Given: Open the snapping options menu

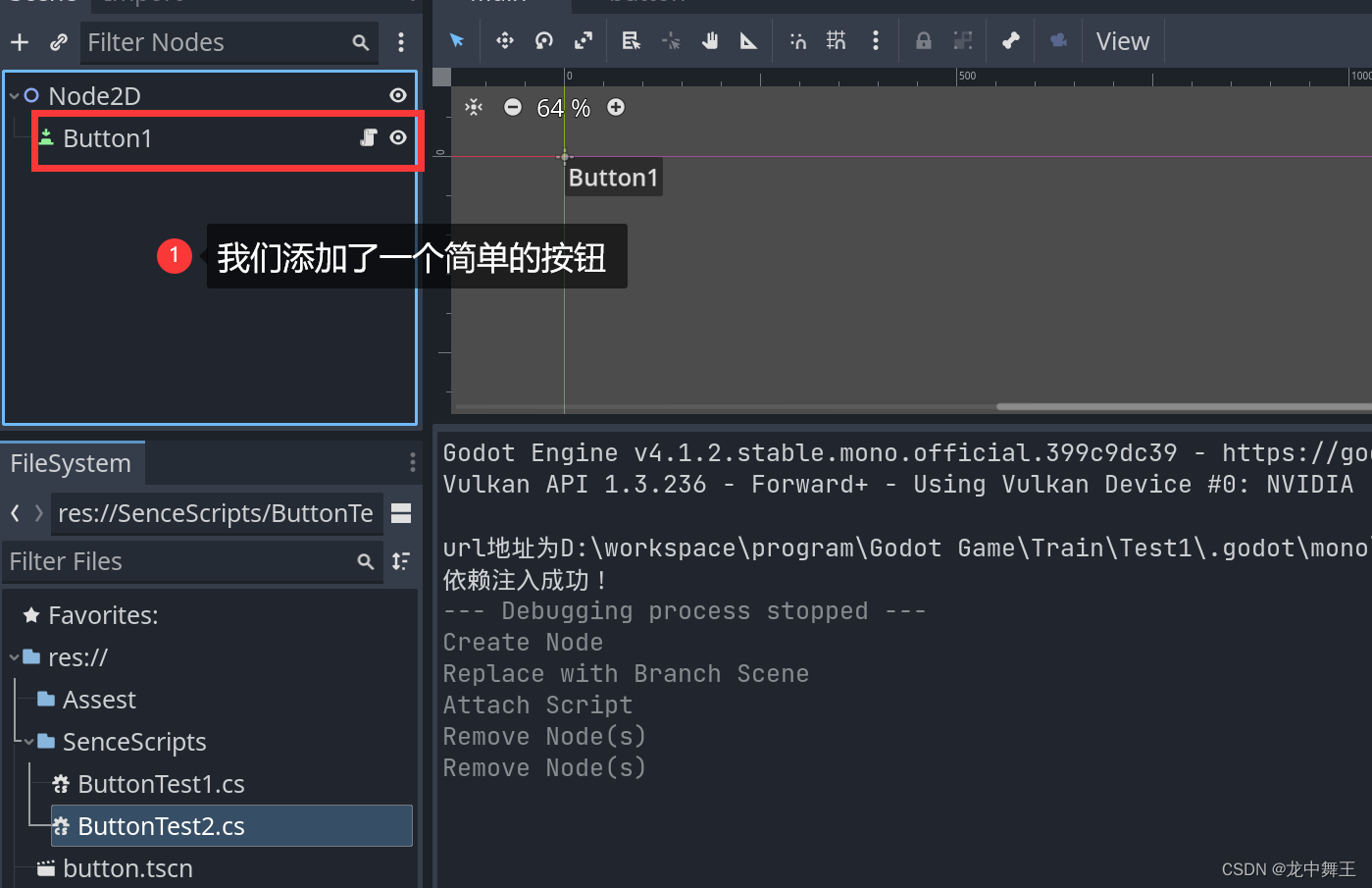Looking at the screenshot, I should (876, 40).
